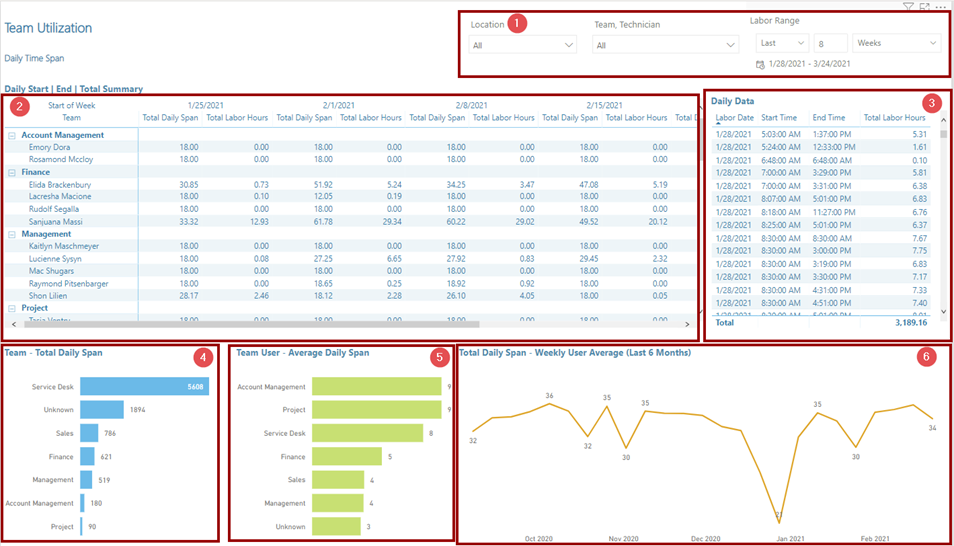This screenshot has height=546, width=954.
Task: Open the More options ellipsis menu
Action: coord(941,7)
